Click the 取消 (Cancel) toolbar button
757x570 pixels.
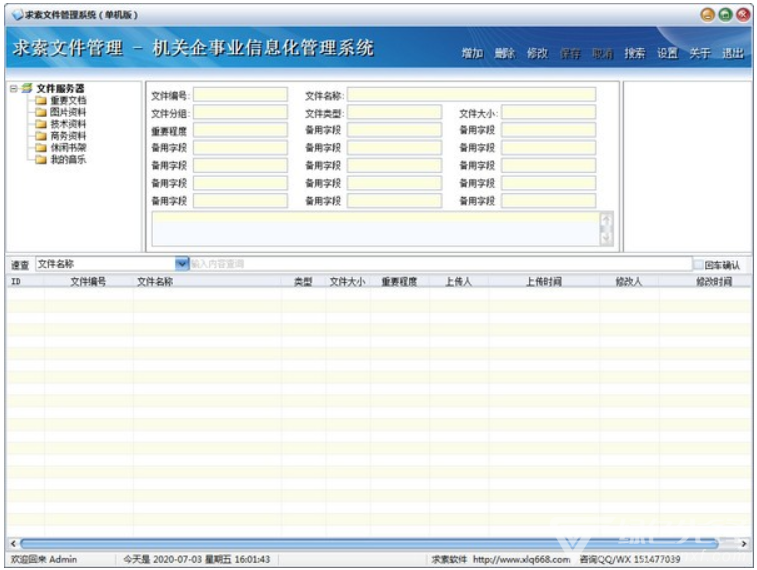603,53
